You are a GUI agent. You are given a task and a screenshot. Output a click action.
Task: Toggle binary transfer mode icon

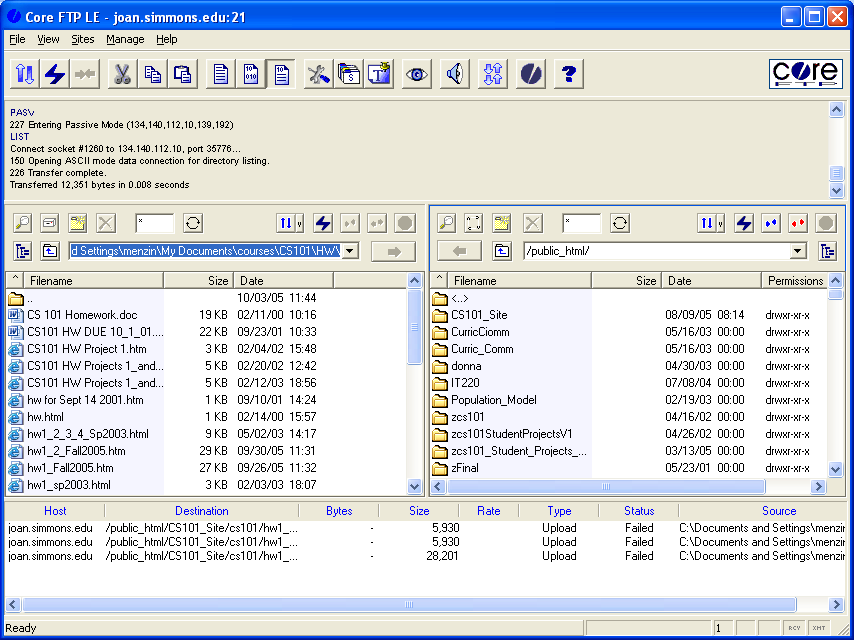(251, 75)
